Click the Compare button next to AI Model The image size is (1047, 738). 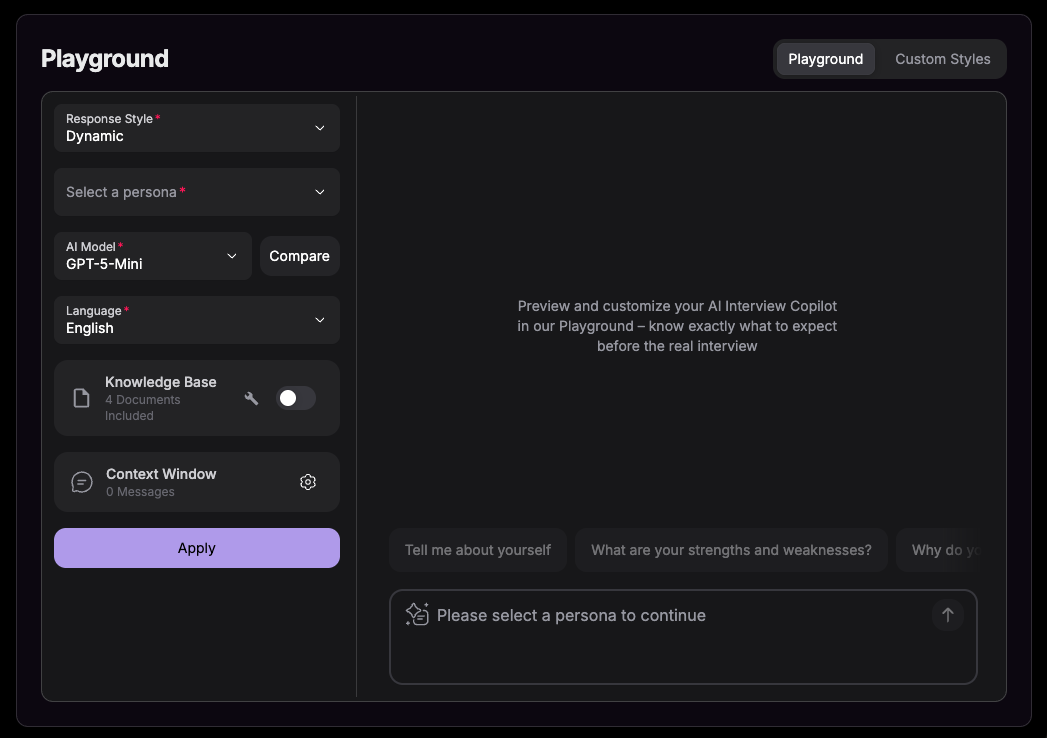(299, 256)
